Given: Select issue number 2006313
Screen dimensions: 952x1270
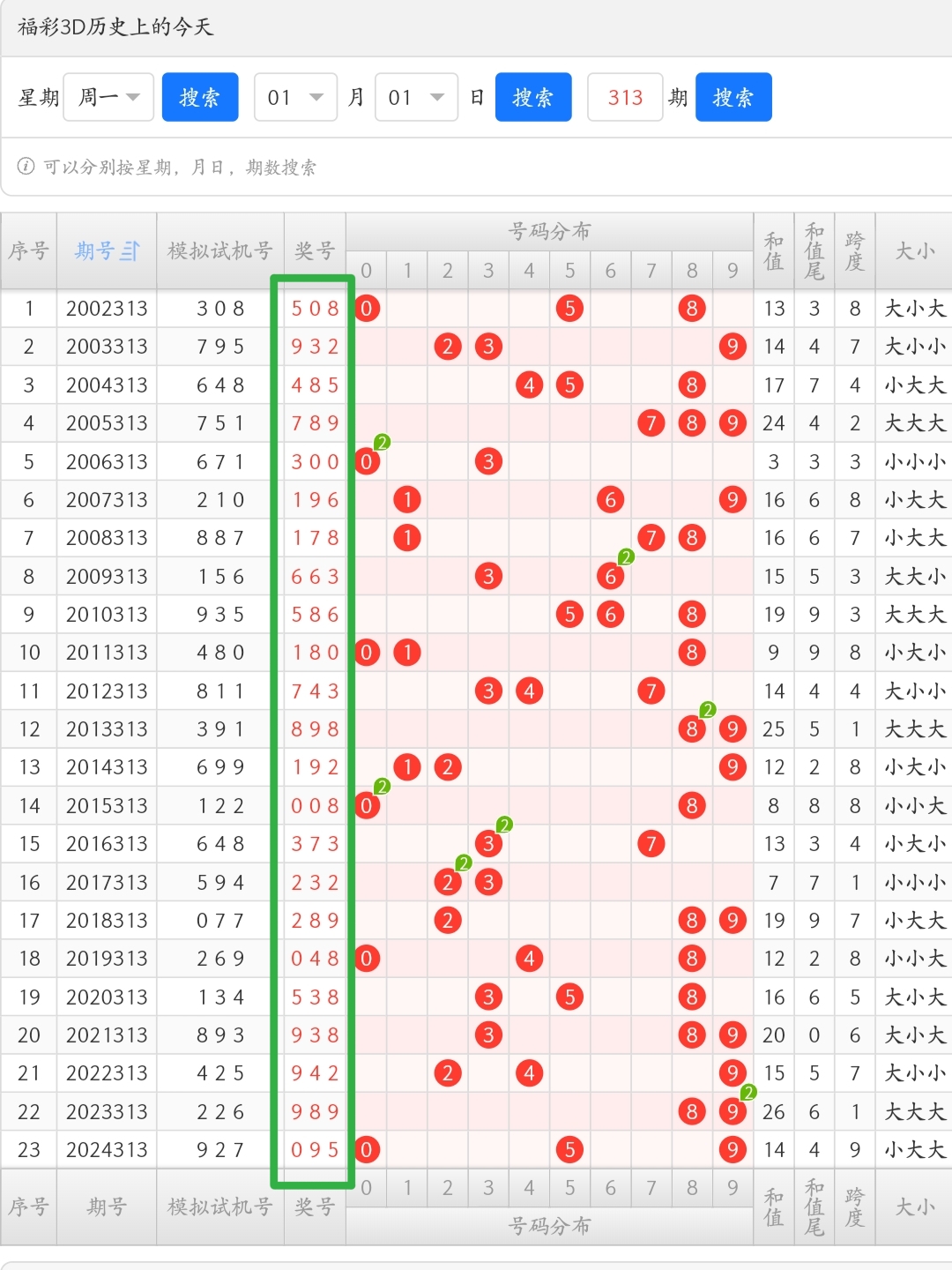Looking at the screenshot, I should point(107,461).
